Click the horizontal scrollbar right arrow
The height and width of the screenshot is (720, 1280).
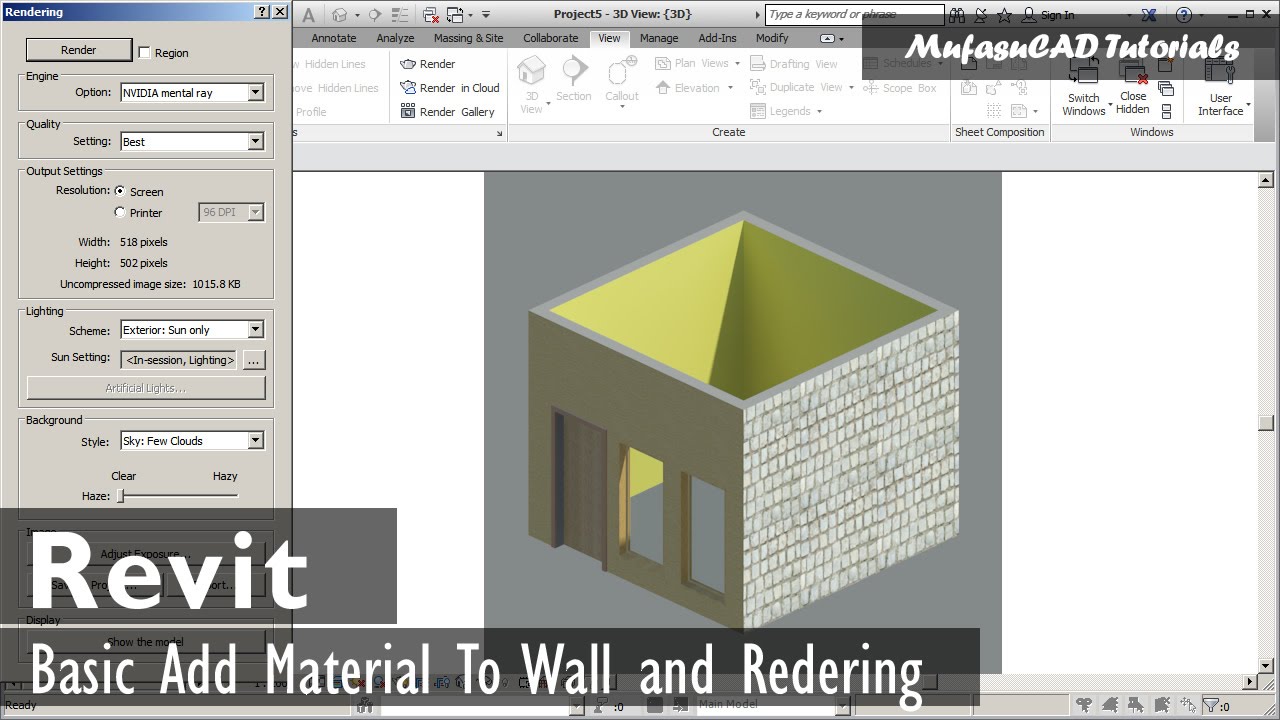1249,681
